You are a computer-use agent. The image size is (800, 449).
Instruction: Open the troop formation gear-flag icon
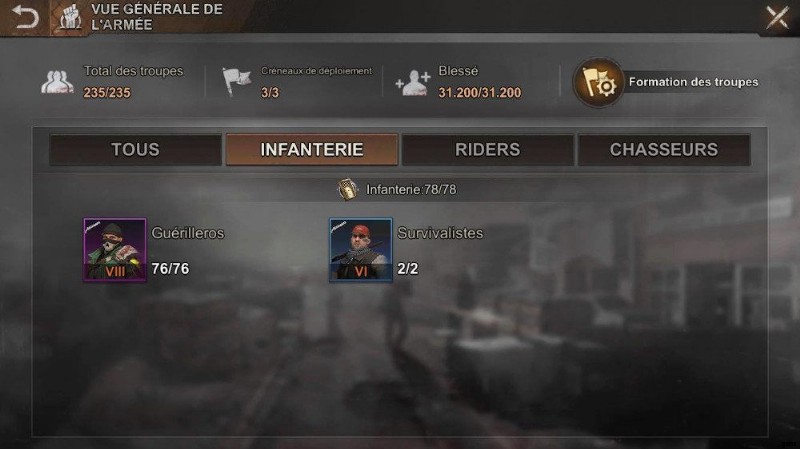(x=598, y=82)
